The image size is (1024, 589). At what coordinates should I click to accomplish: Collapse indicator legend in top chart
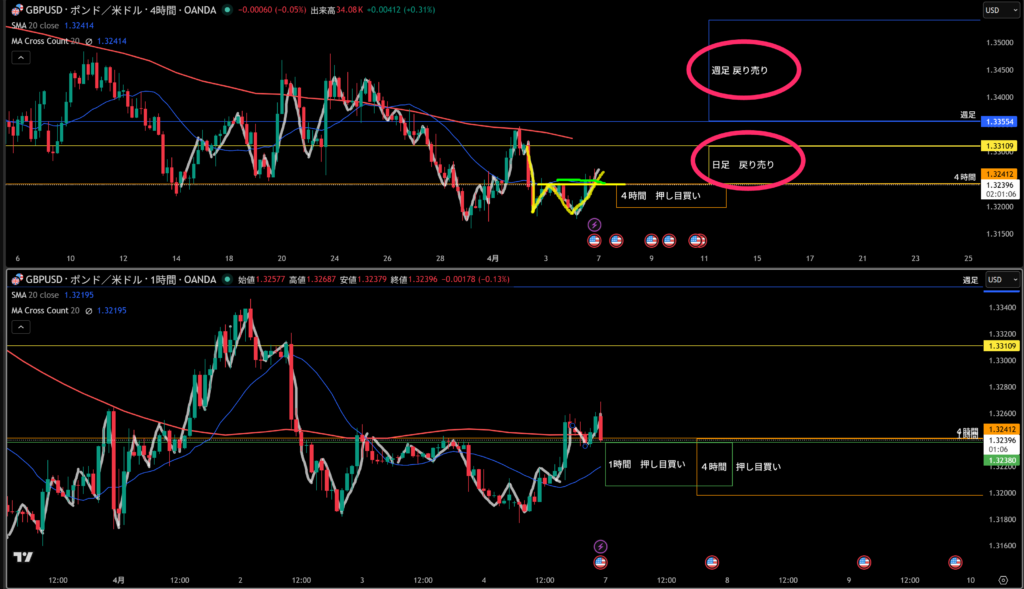[19, 57]
